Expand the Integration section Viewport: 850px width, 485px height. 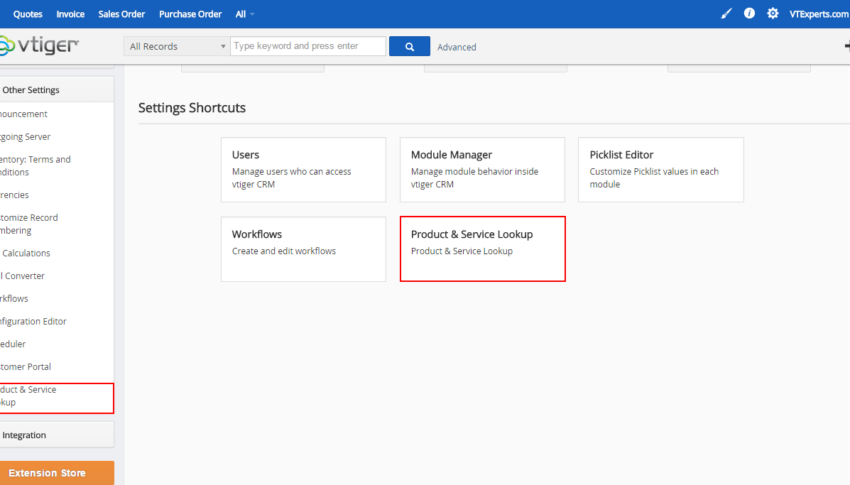tap(56, 435)
